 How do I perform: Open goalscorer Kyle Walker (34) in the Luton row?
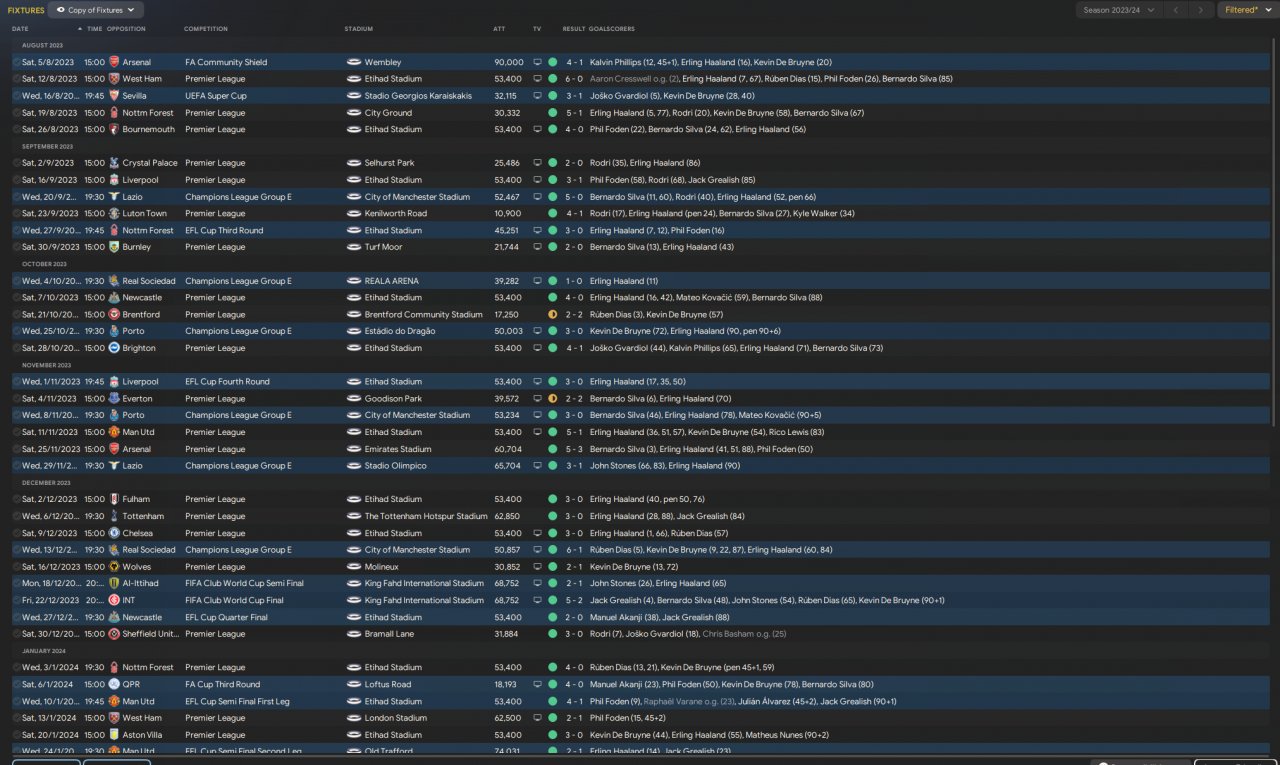(x=825, y=213)
